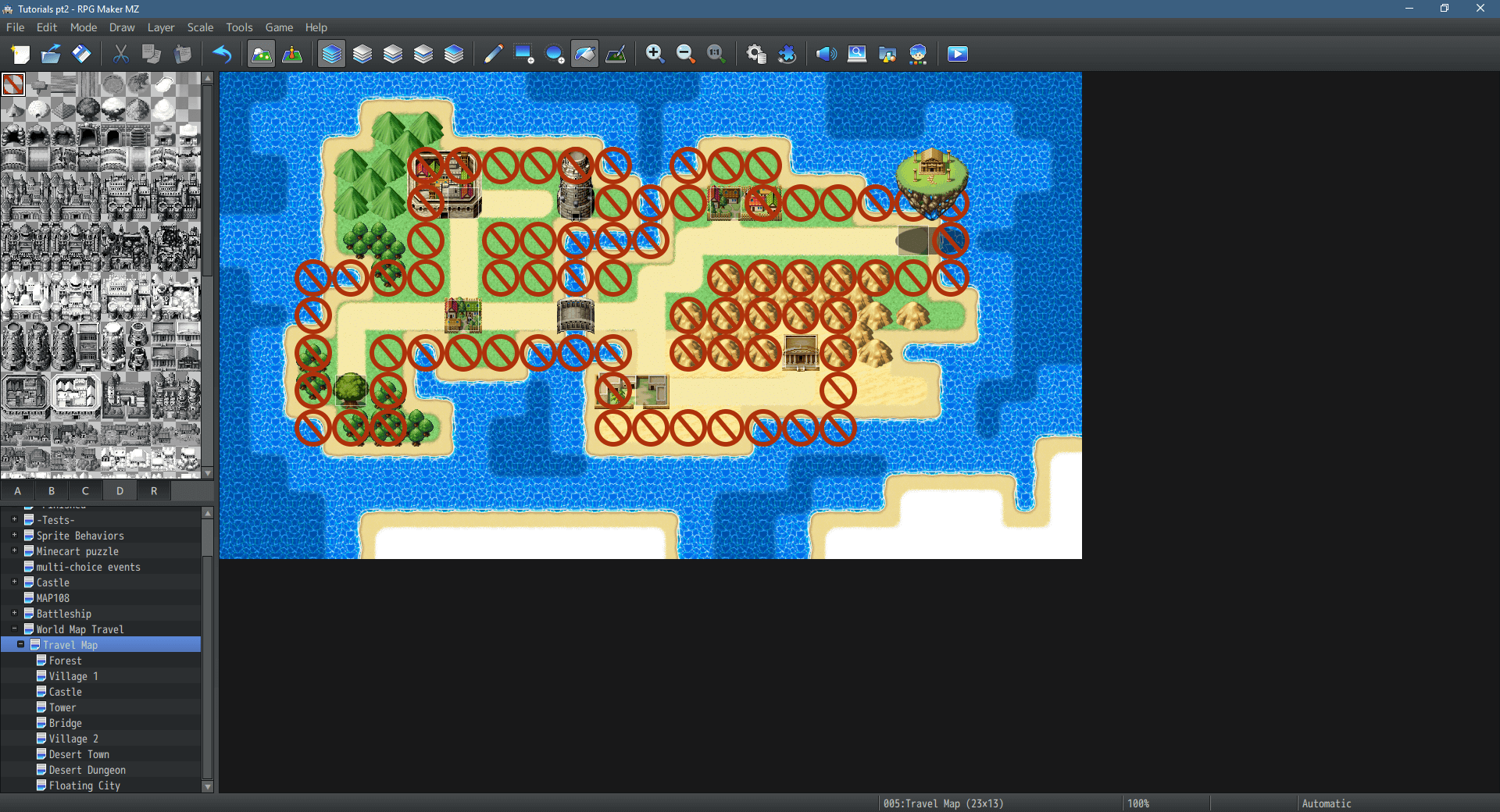Cut the selection with the scissors icon
The height and width of the screenshot is (812, 1500).
point(120,54)
